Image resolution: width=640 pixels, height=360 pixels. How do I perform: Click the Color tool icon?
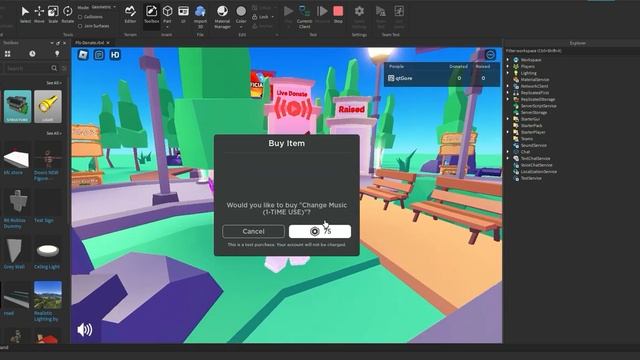[x=241, y=11]
